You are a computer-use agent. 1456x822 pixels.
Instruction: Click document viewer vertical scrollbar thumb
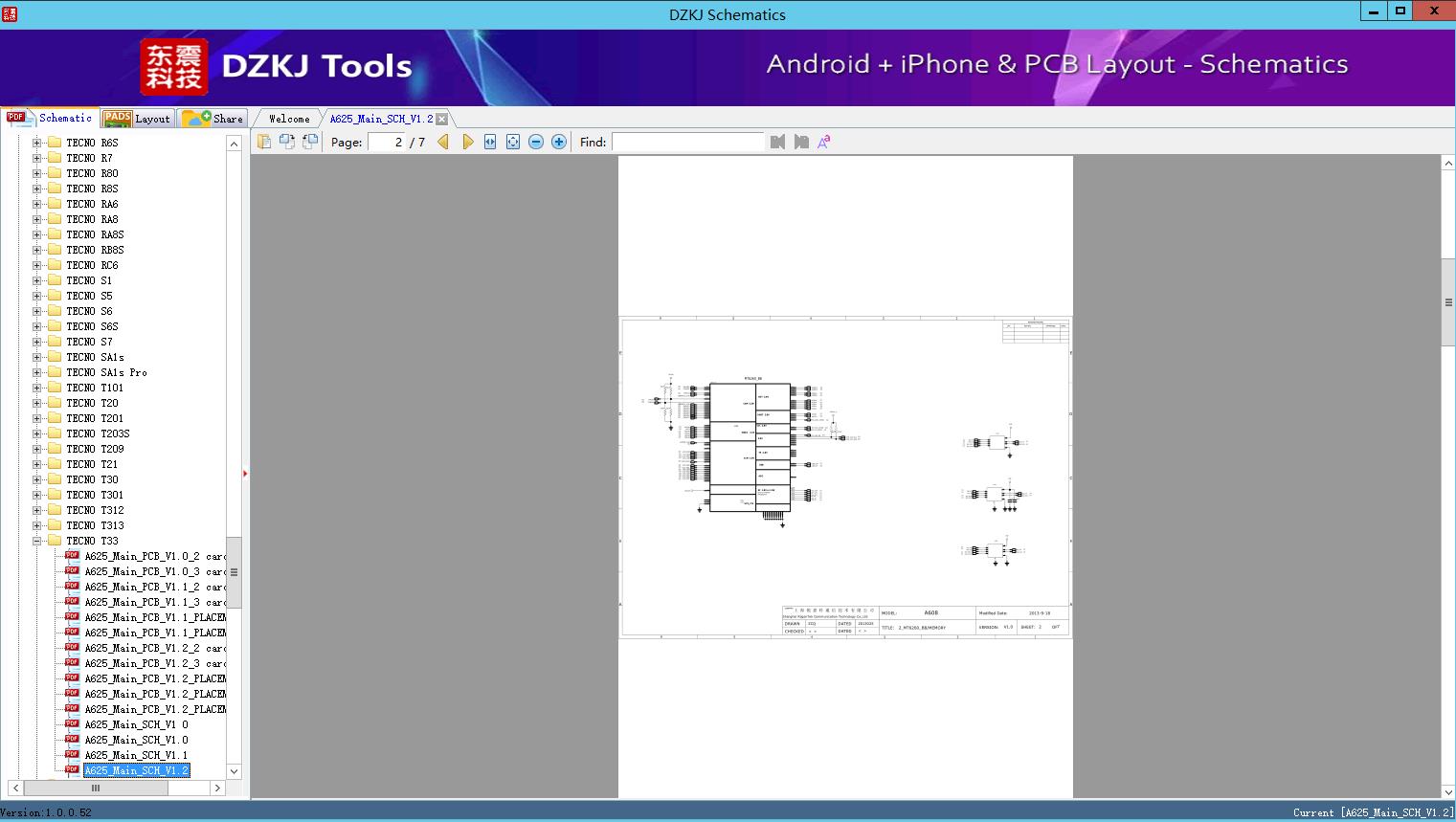tap(1448, 302)
